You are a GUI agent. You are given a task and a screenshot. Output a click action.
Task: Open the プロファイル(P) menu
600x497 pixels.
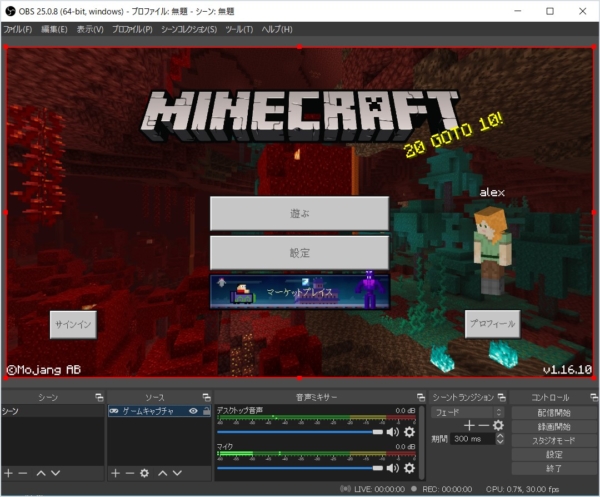(132, 29)
